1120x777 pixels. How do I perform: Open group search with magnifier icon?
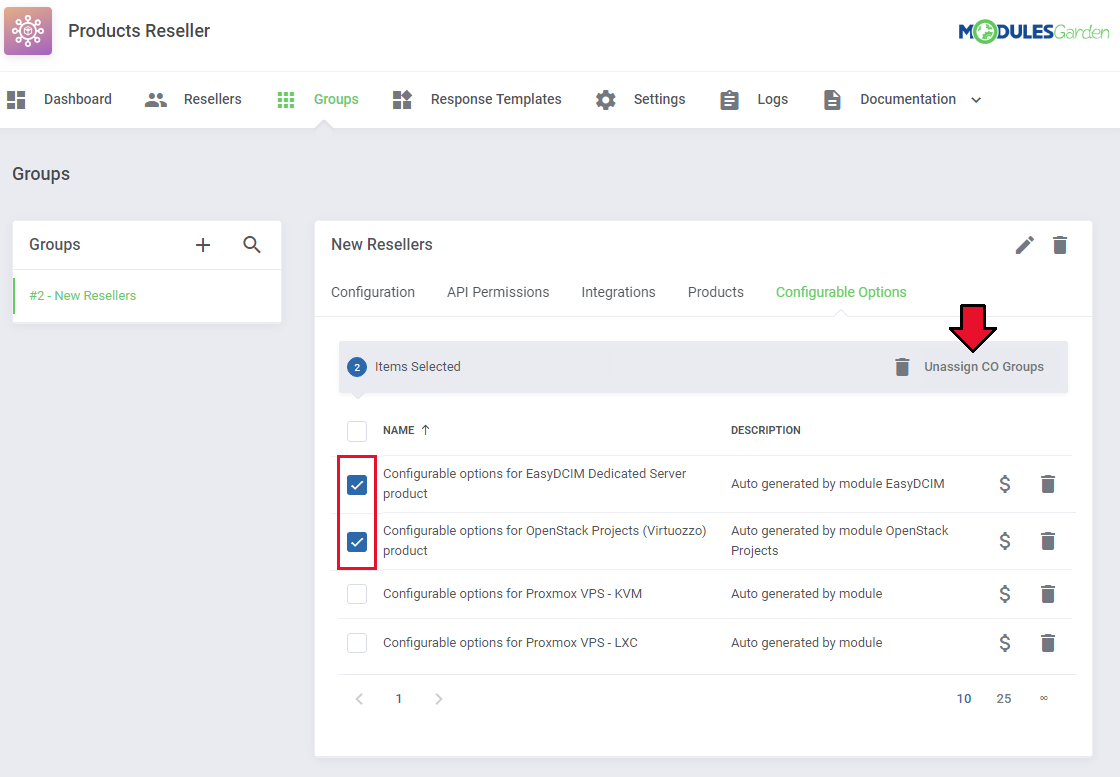click(251, 245)
